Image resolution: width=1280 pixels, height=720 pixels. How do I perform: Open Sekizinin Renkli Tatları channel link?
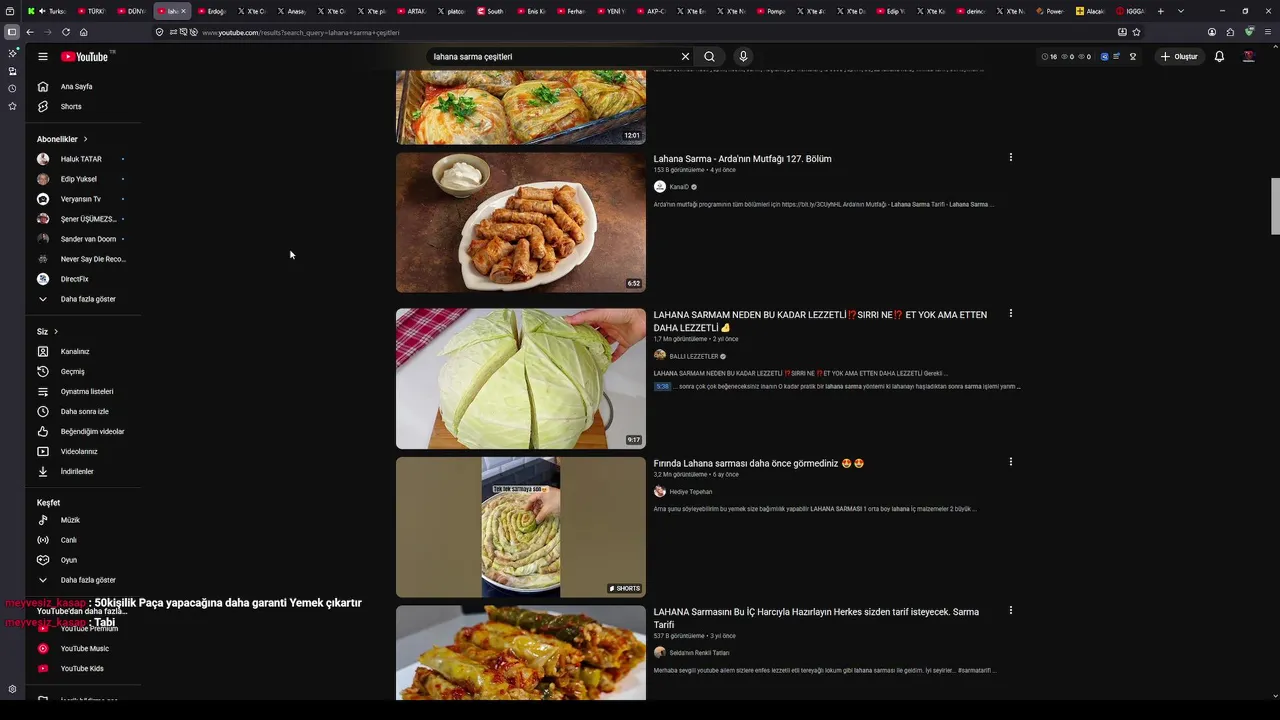coord(699,653)
